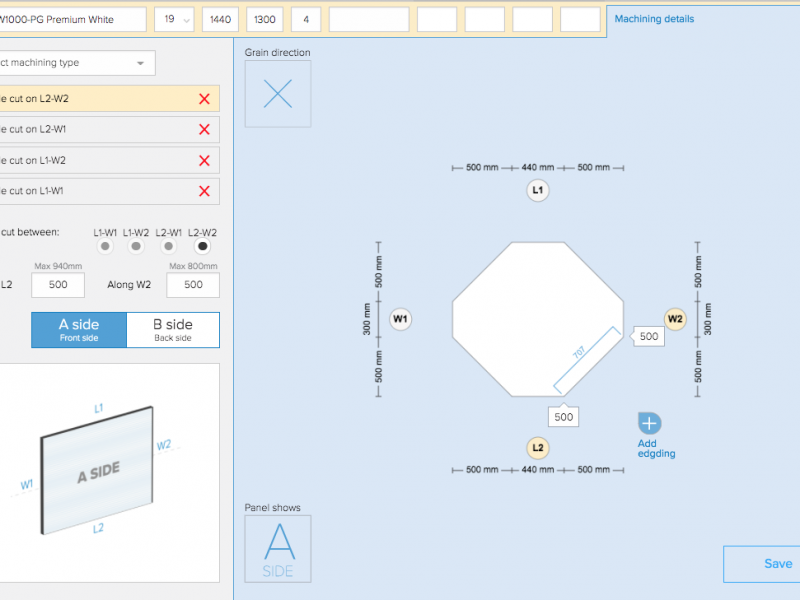Open the Premium White material selector
Screen dimensions: 800x600
tap(70, 20)
